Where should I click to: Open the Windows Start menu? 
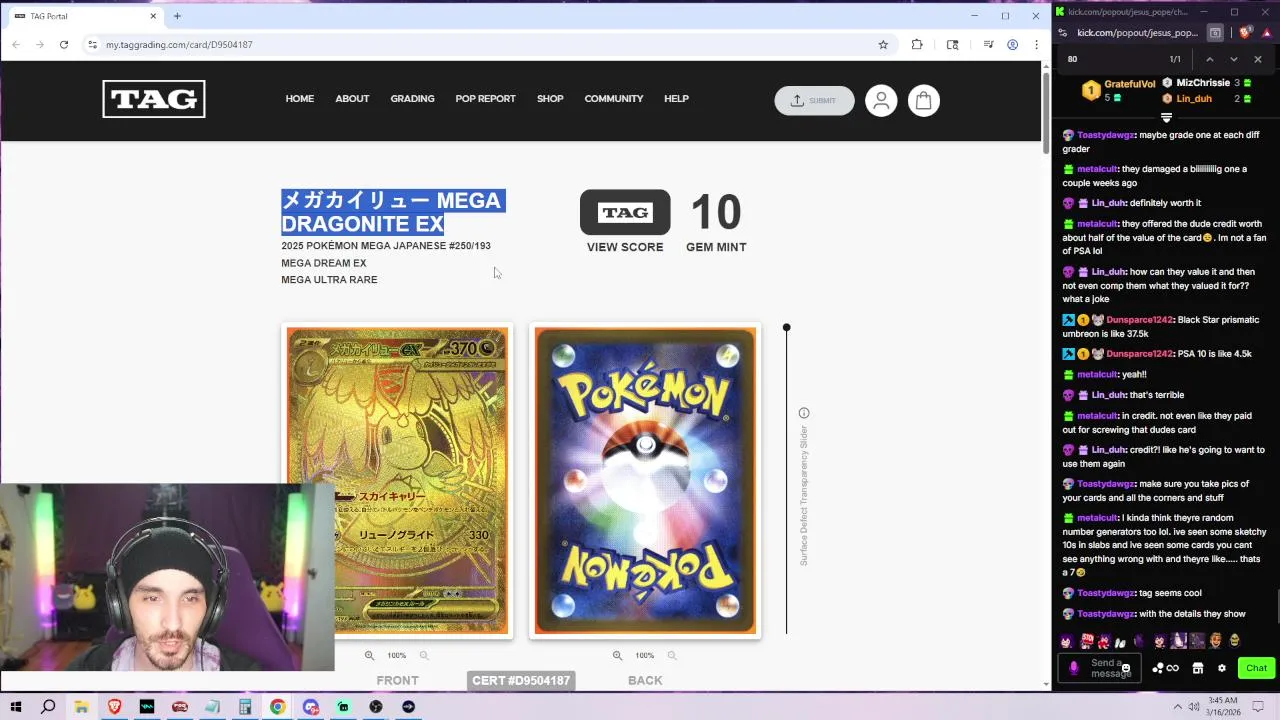pos(16,707)
